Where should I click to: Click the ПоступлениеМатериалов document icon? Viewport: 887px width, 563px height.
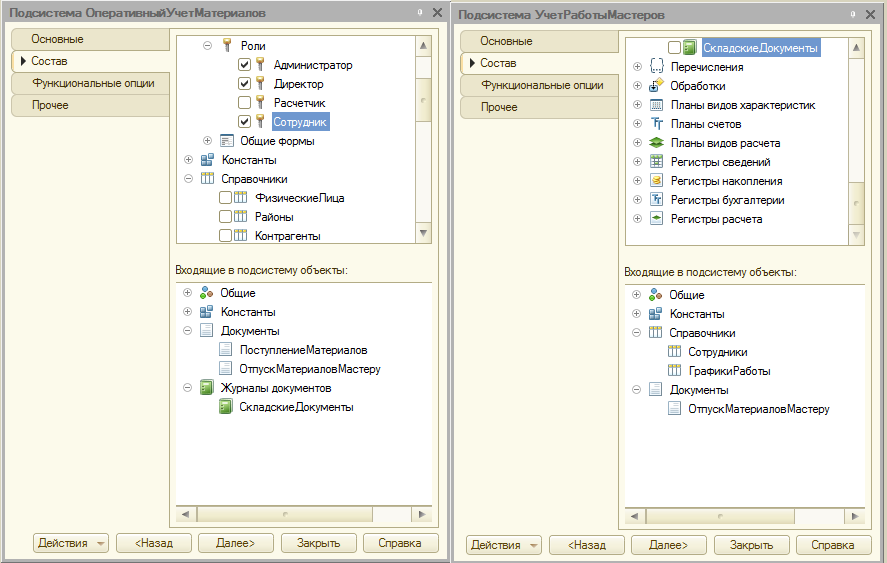pos(225,350)
